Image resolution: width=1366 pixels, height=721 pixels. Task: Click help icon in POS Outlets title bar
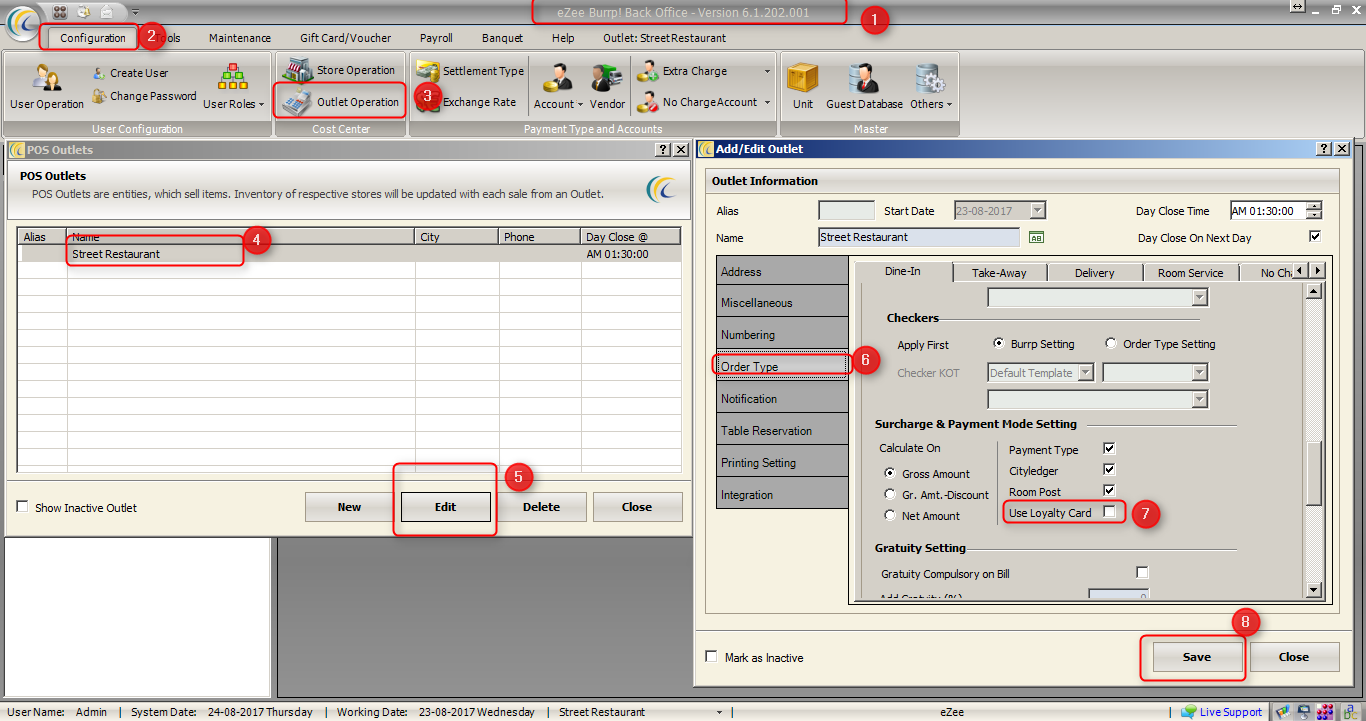pyautogui.click(x=663, y=150)
